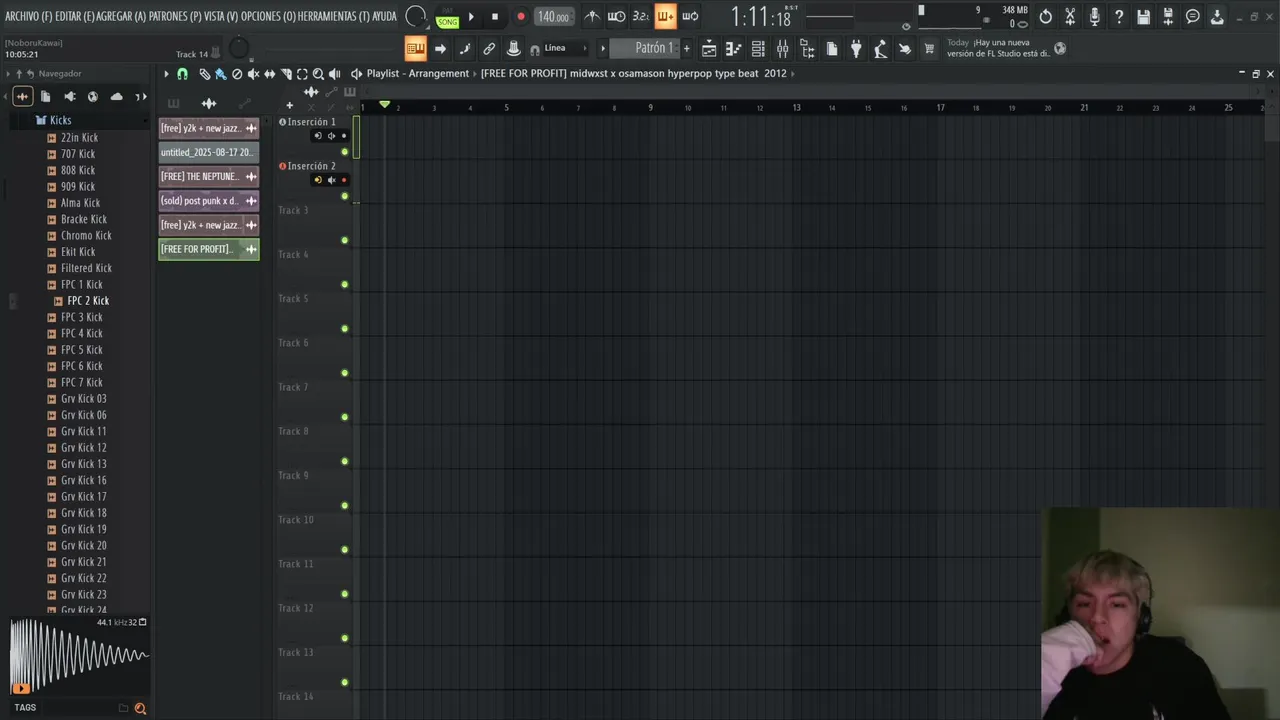
Task: Open ARCHIVO menu
Action: [x=29, y=17]
